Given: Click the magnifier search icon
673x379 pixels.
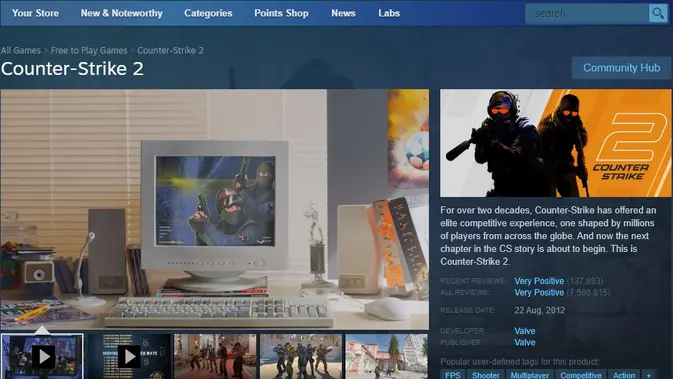Looking at the screenshot, I should pos(658,13).
